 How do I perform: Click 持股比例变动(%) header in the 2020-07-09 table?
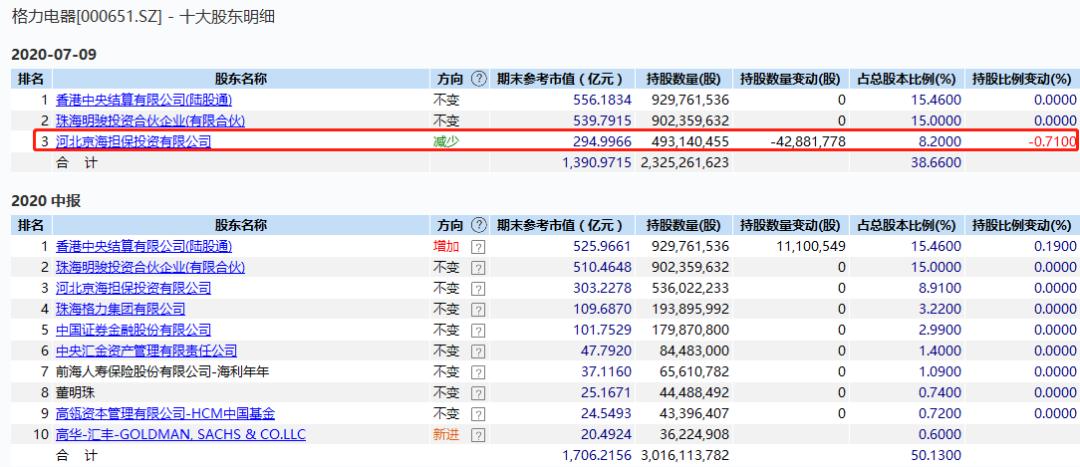pyautogui.click(x=1021, y=79)
